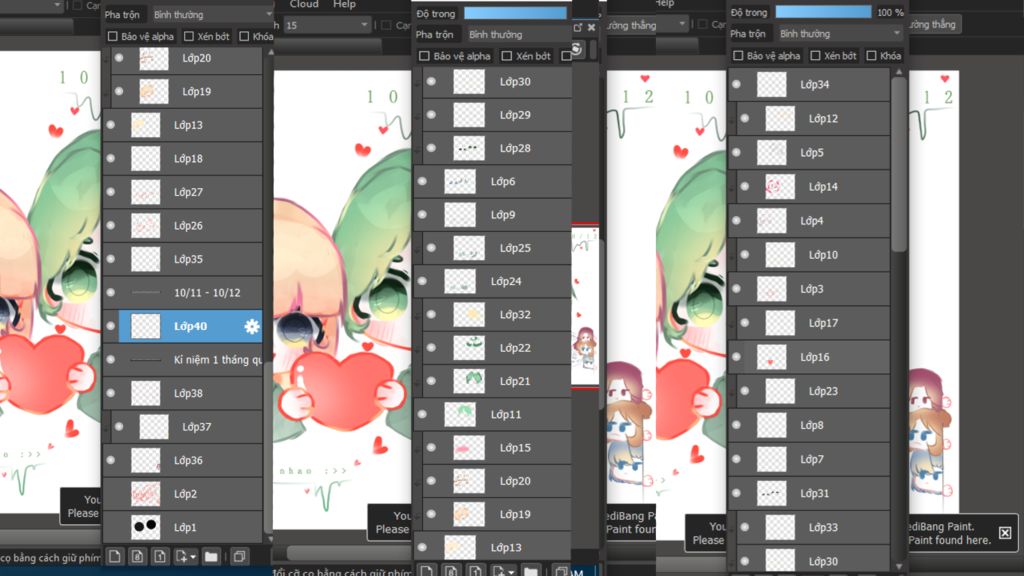Open the dropdown showing value 15
This screenshot has width=1024, height=576.
(x=327, y=25)
